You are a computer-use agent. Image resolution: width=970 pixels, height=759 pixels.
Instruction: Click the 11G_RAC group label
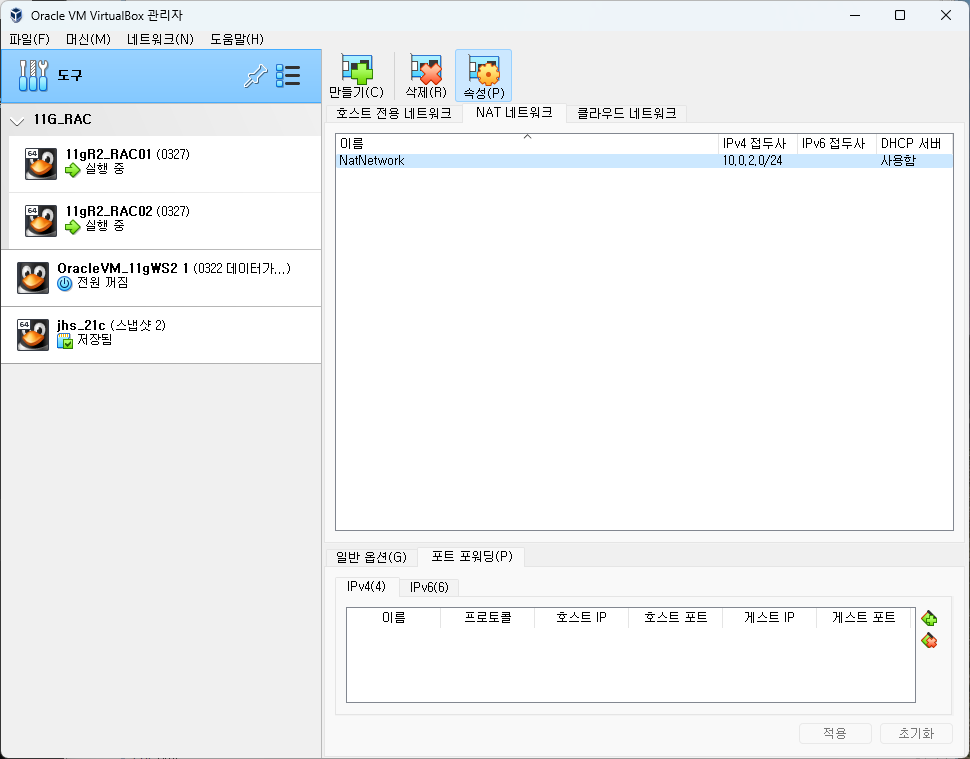62,119
